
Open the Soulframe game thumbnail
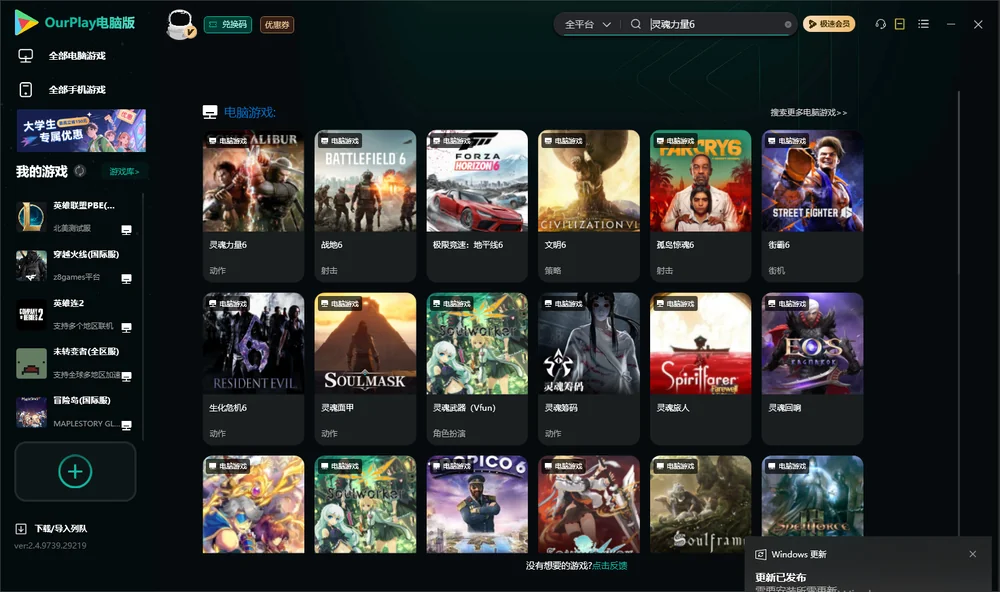(700, 504)
